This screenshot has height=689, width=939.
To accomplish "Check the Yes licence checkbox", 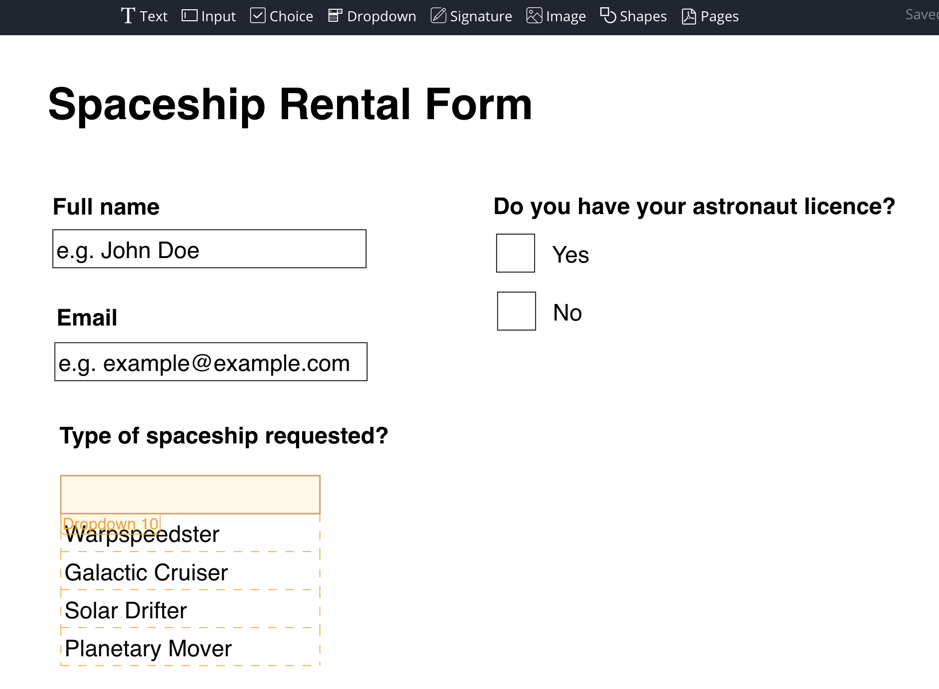I will click(516, 254).
